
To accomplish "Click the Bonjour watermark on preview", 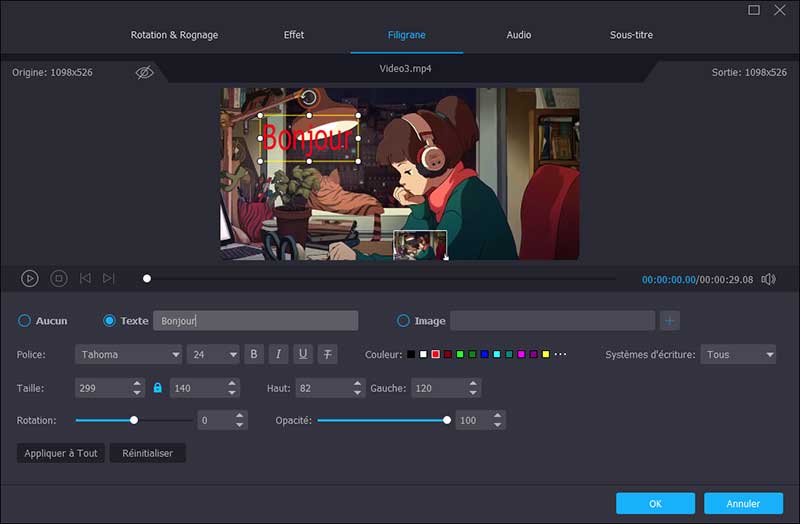I will 308,138.
